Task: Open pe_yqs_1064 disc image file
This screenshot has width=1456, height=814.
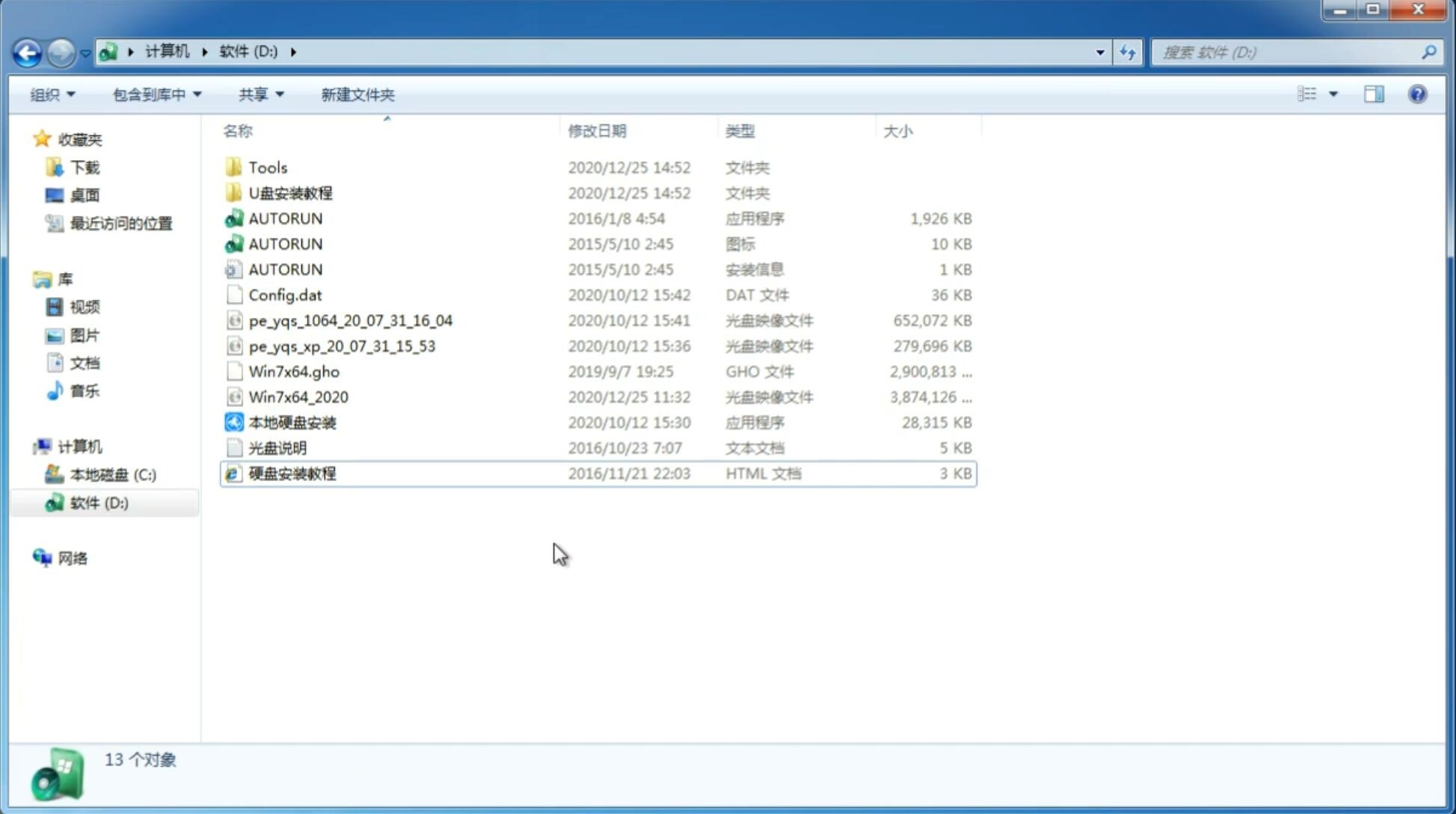Action: click(350, 320)
